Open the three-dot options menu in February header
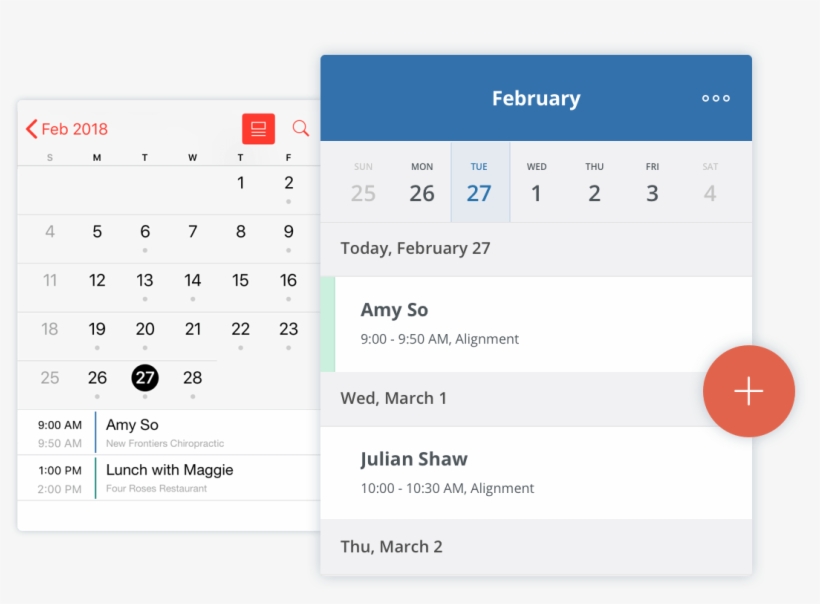This screenshot has height=604, width=820. pyautogui.click(x=716, y=98)
